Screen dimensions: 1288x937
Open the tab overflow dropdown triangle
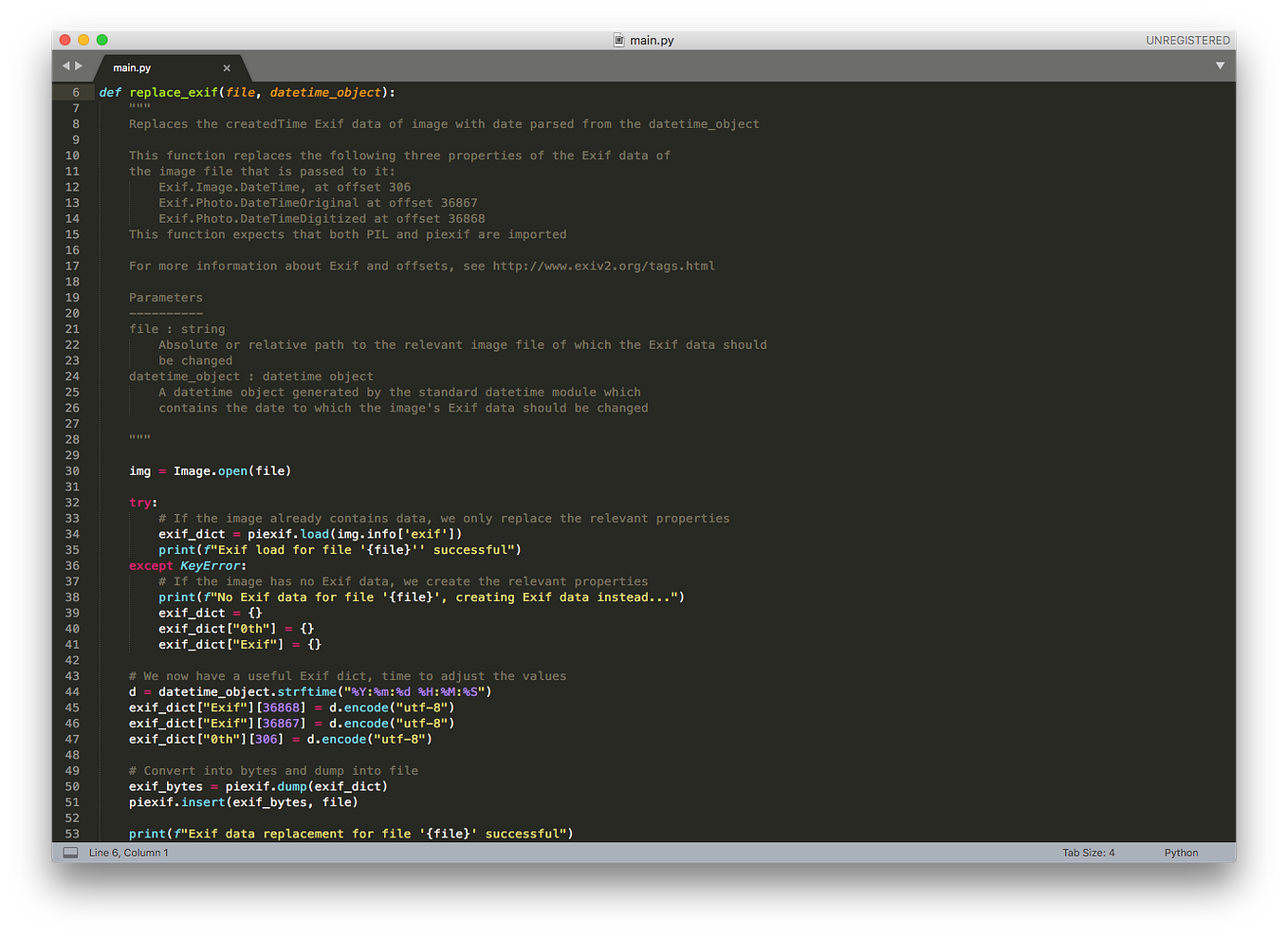pos(1220,67)
